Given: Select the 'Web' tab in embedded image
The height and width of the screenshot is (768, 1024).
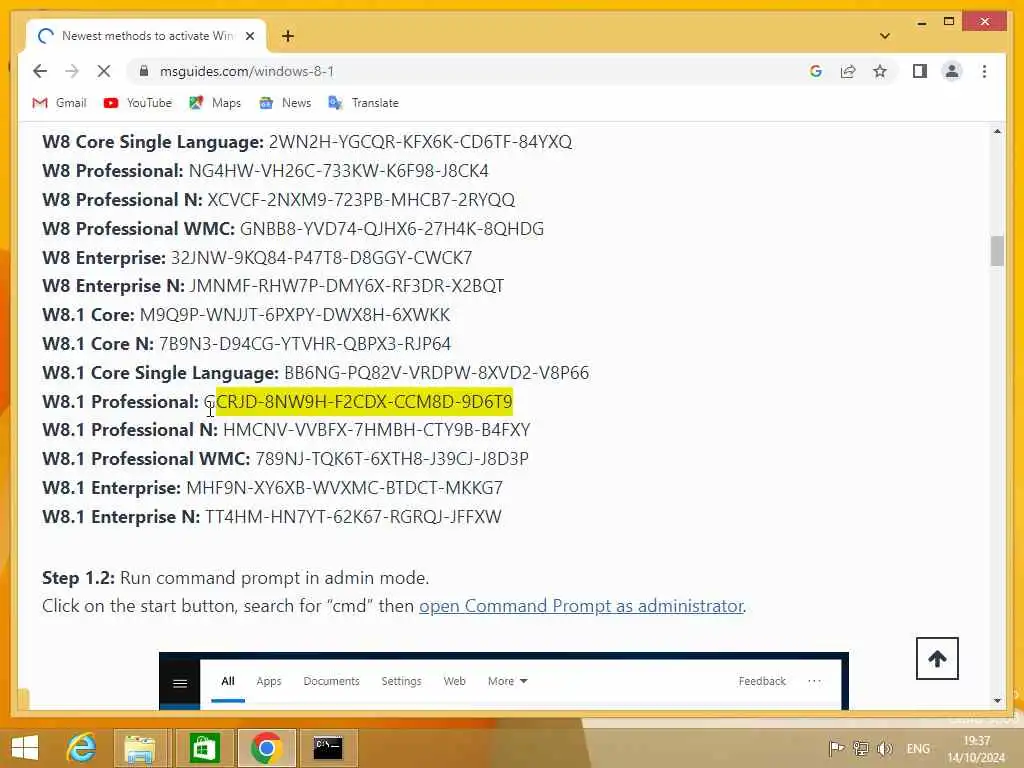Looking at the screenshot, I should [x=454, y=681].
